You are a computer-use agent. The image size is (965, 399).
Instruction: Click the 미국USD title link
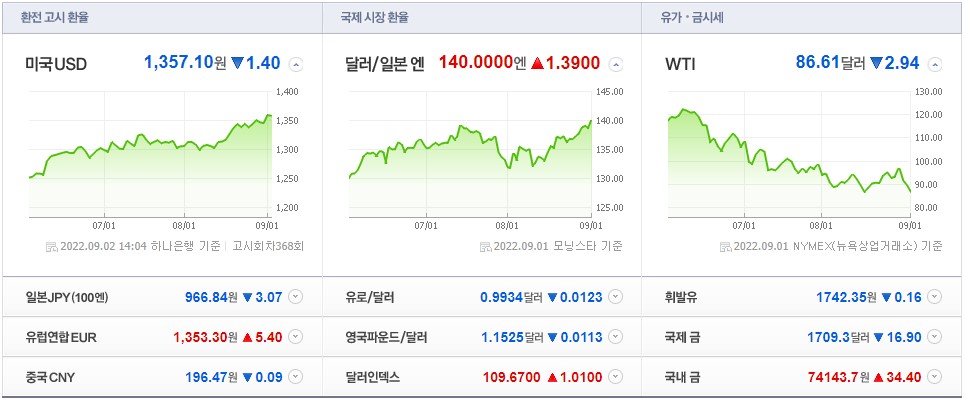(56, 64)
